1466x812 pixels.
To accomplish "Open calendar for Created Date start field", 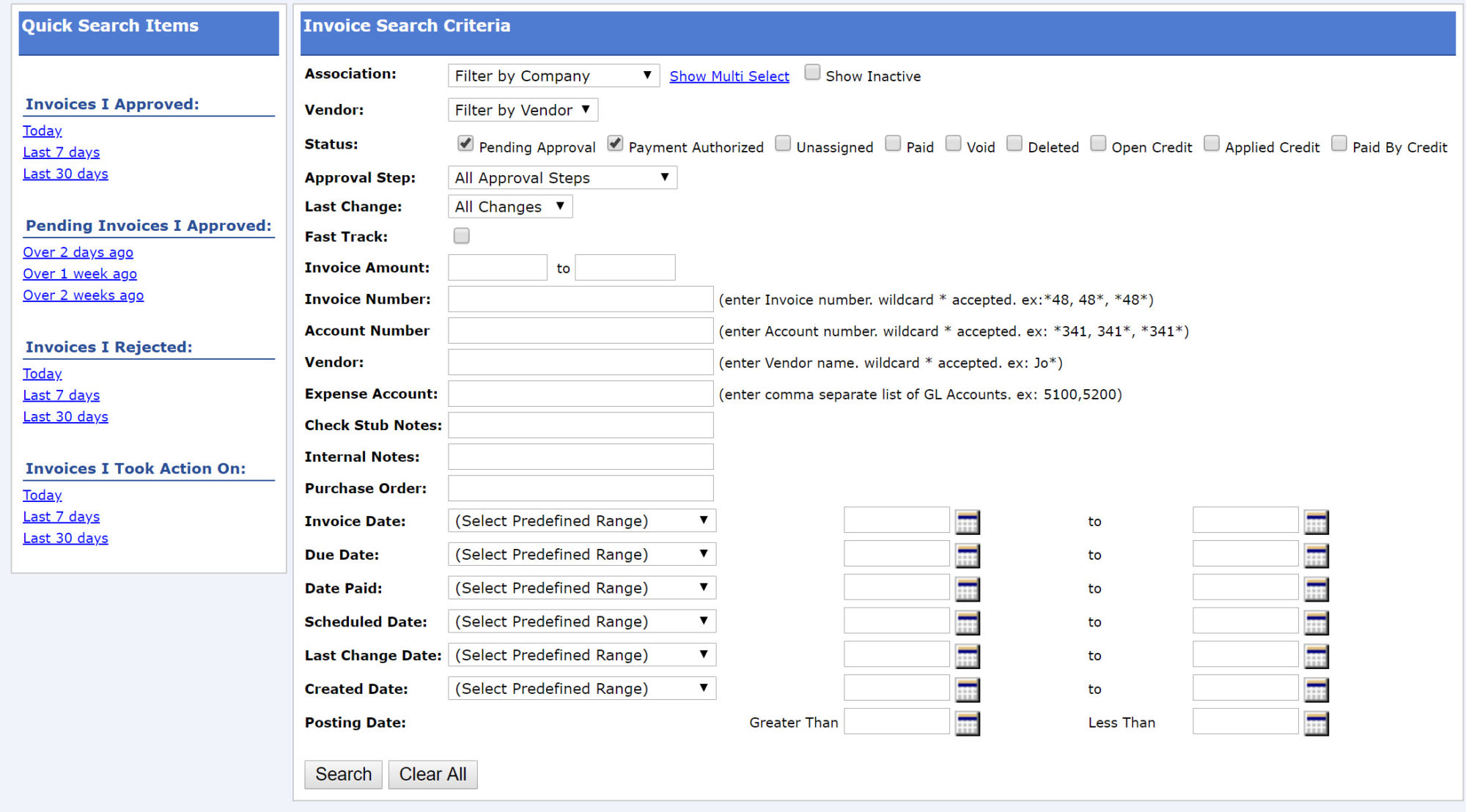I will click(967, 690).
